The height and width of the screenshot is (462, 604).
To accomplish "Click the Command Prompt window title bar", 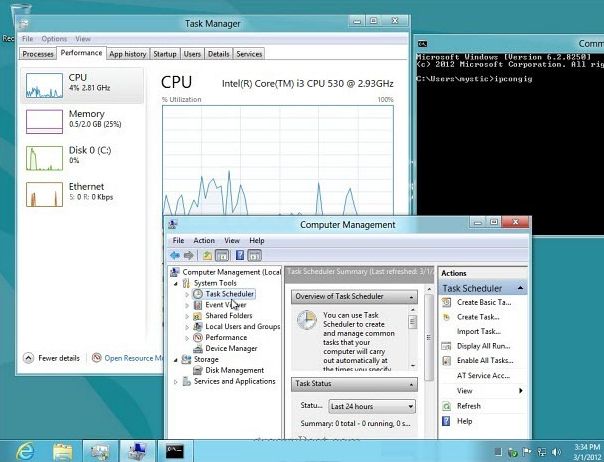I will [x=509, y=44].
